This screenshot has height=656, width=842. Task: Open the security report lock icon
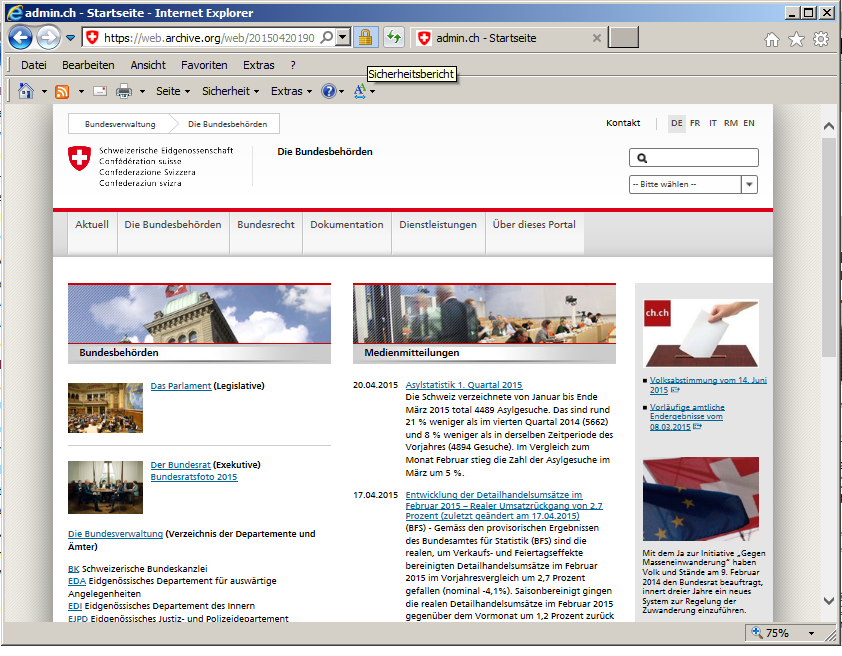click(x=366, y=38)
